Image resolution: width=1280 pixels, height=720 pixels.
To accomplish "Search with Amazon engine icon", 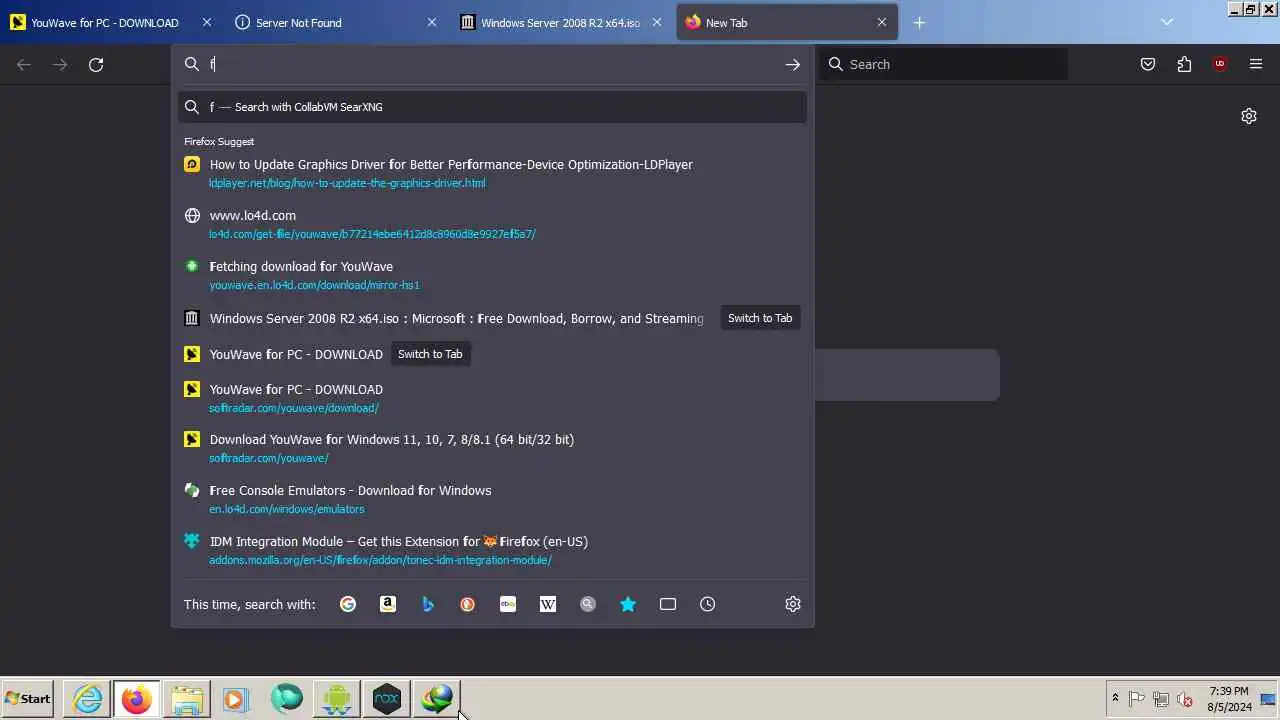I will [388, 604].
